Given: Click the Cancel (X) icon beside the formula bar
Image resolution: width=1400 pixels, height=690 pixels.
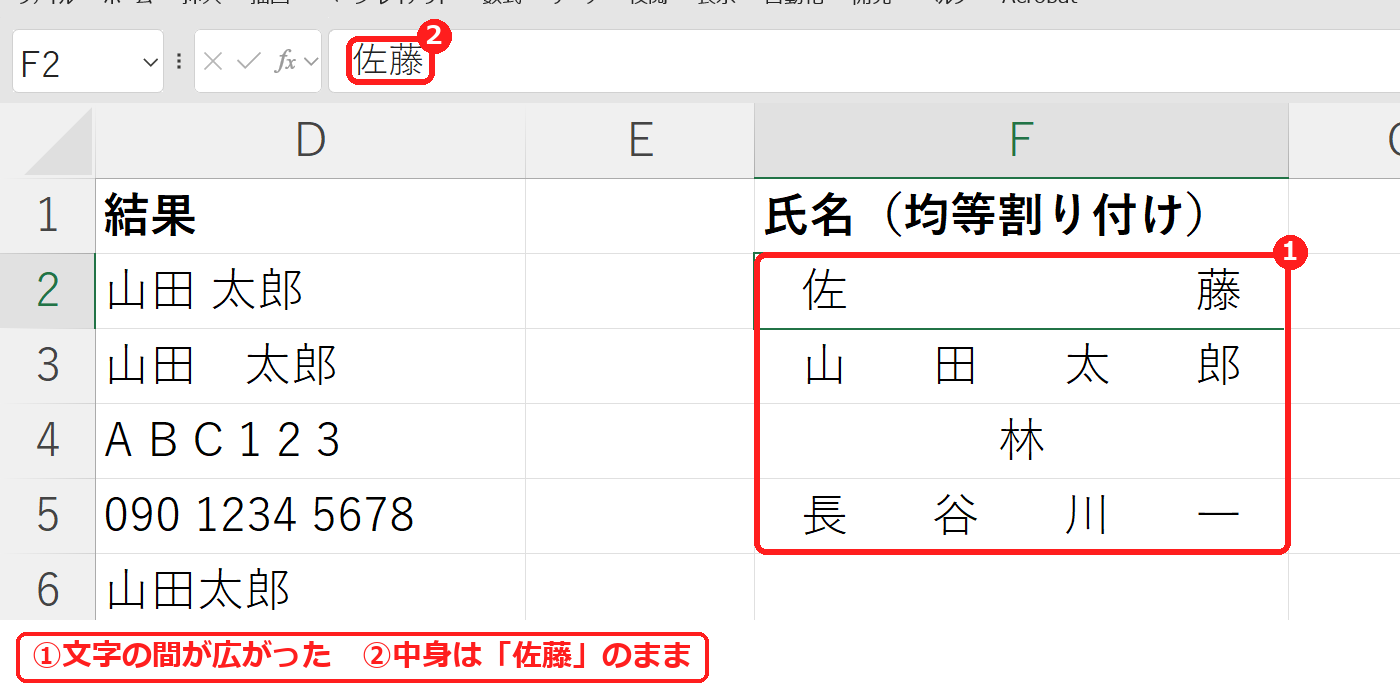Looking at the screenshot, I should [x=212, y=62].
